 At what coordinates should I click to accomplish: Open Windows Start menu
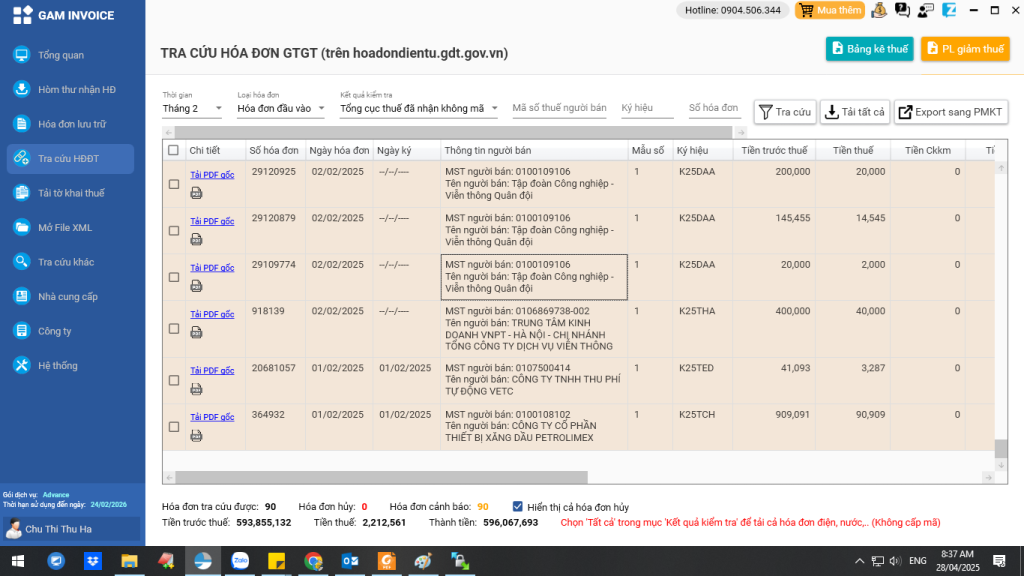18,561
